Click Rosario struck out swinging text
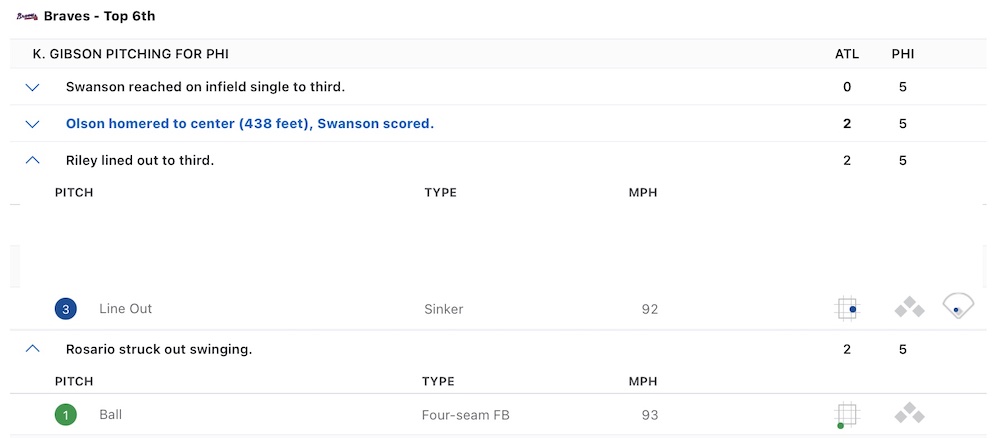1000x438 pixels. tap(159, 349)
